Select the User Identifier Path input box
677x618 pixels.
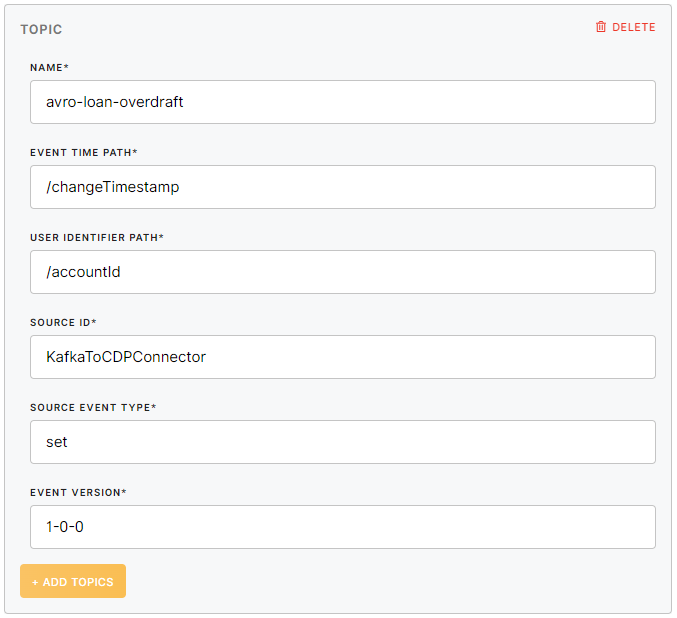point(343,272)
